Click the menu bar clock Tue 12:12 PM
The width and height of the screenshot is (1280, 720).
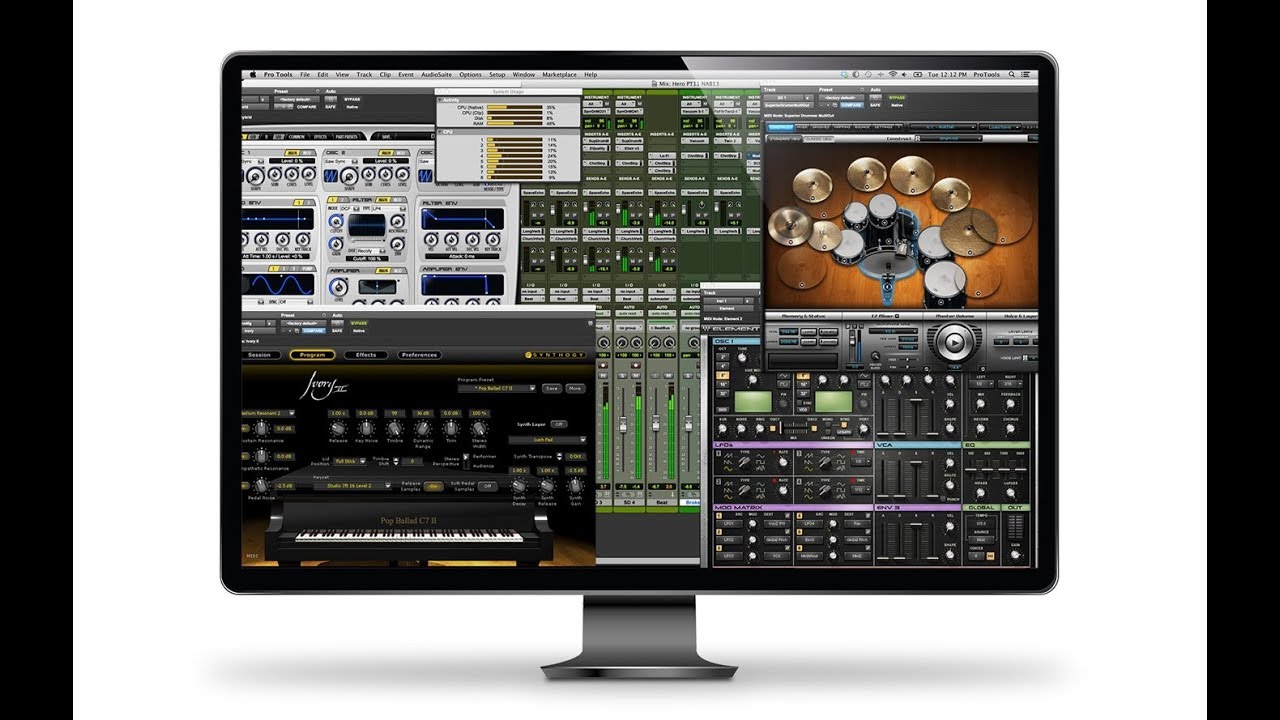(947, 75)
